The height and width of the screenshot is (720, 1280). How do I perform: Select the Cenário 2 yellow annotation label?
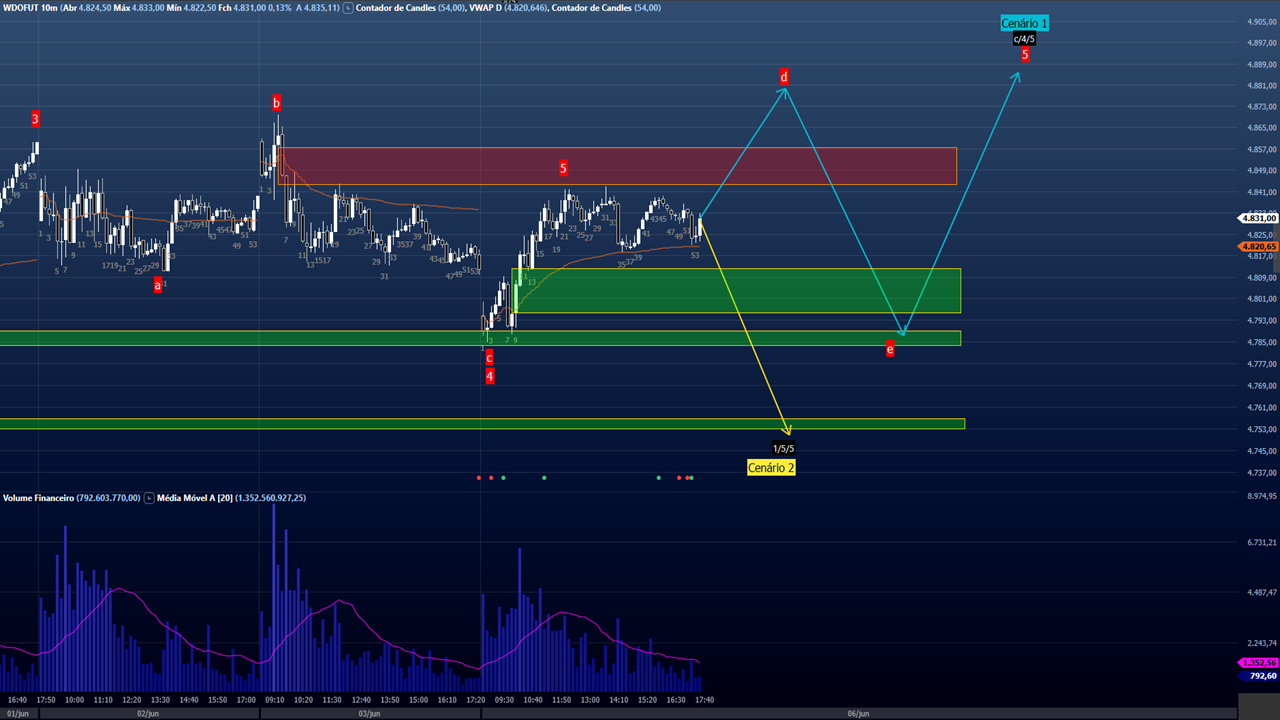[x=771, y=467]
